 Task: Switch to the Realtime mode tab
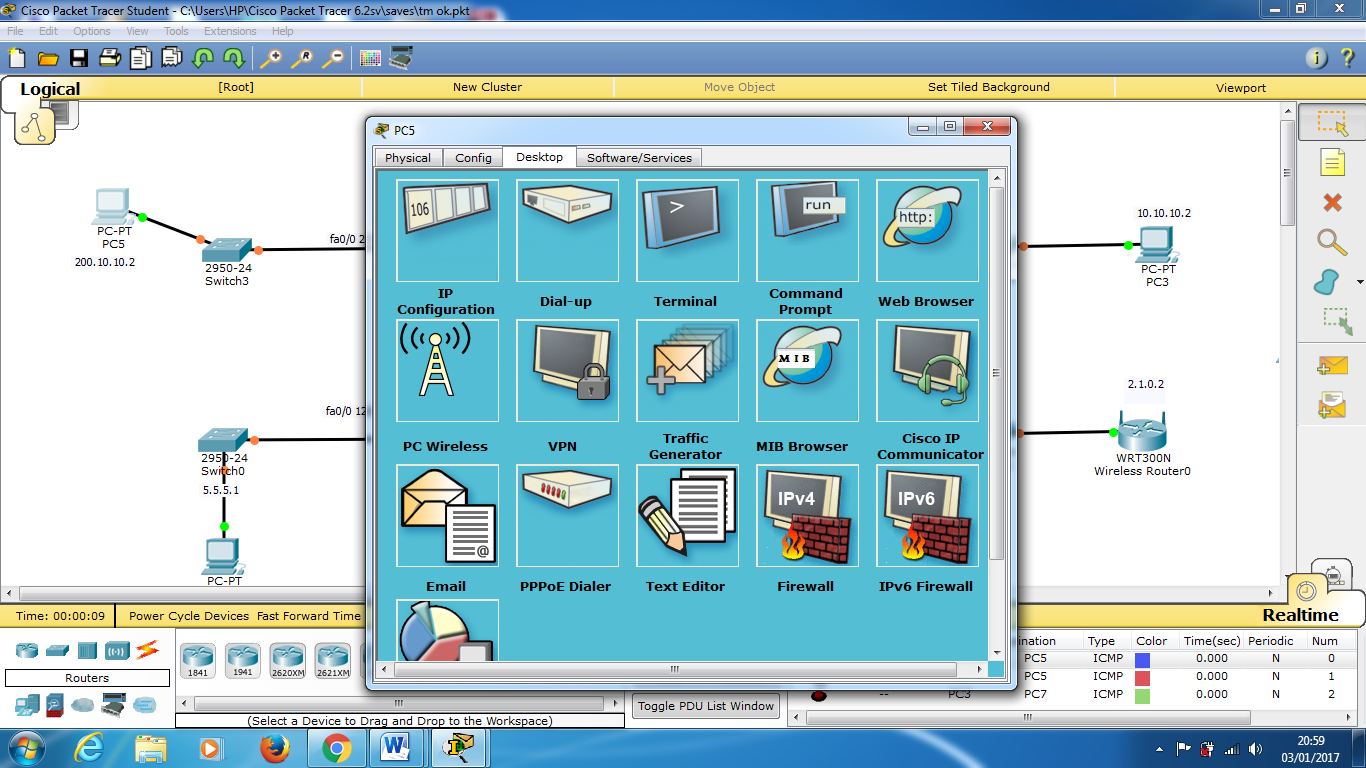click(x=1300, y=615)
